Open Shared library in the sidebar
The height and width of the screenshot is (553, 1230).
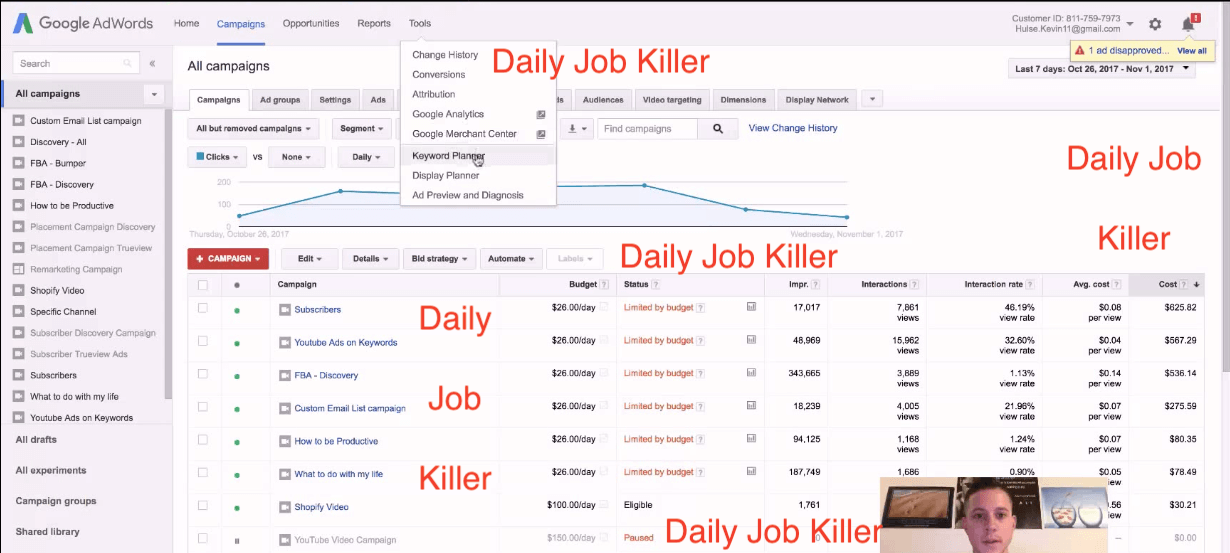[47, 532]
